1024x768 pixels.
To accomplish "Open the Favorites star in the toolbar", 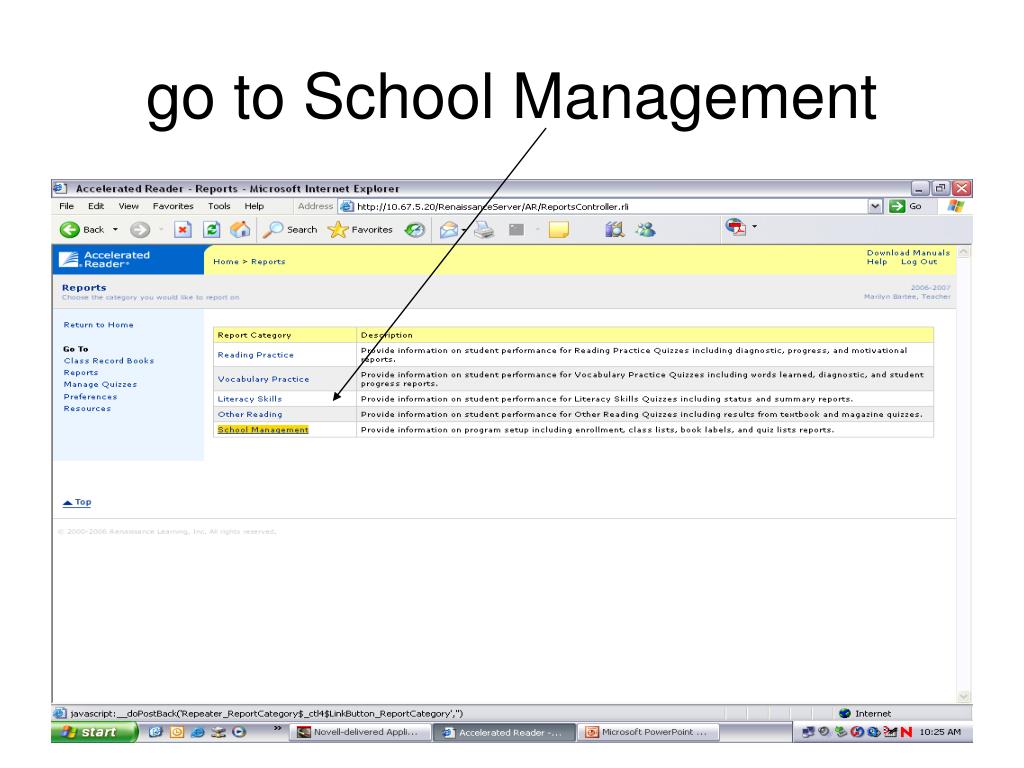I will (x=360, y=230).
